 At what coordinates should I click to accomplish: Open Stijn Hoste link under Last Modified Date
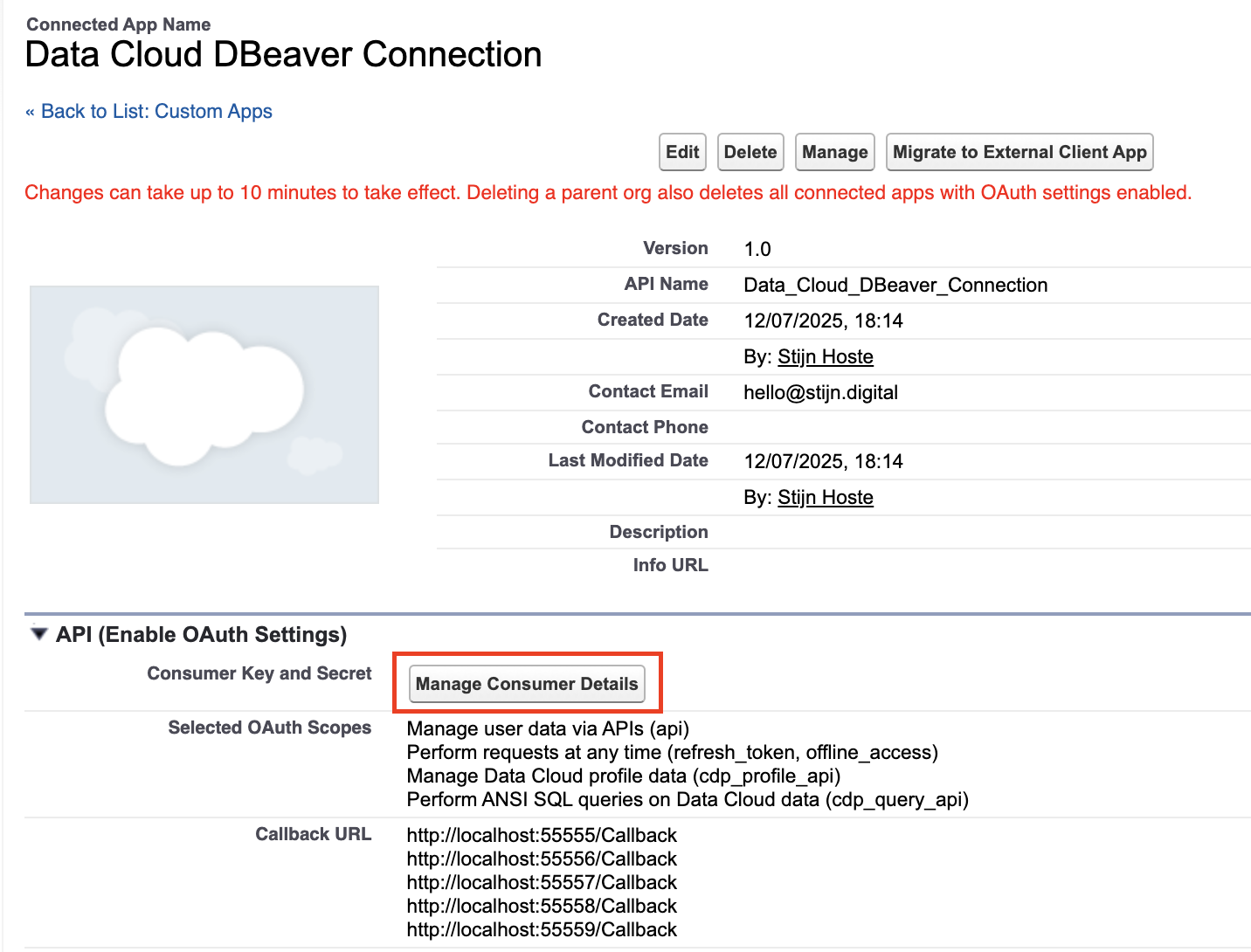[x=825, y=497]
